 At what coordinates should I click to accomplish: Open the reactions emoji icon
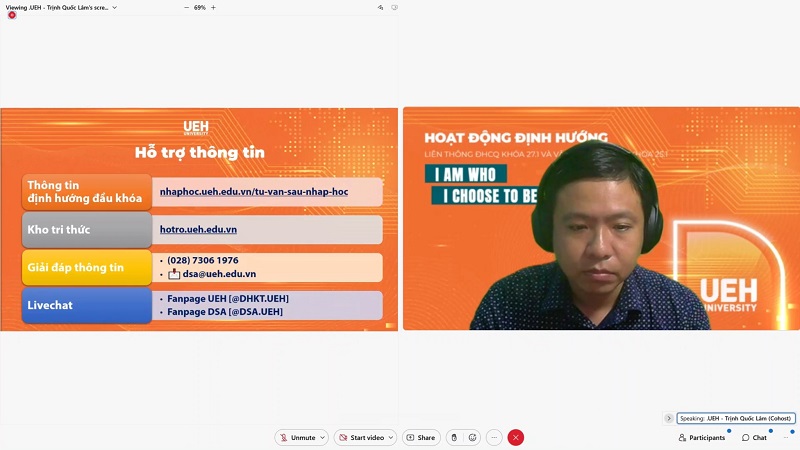pyautogui.click(x=472, y=437)
